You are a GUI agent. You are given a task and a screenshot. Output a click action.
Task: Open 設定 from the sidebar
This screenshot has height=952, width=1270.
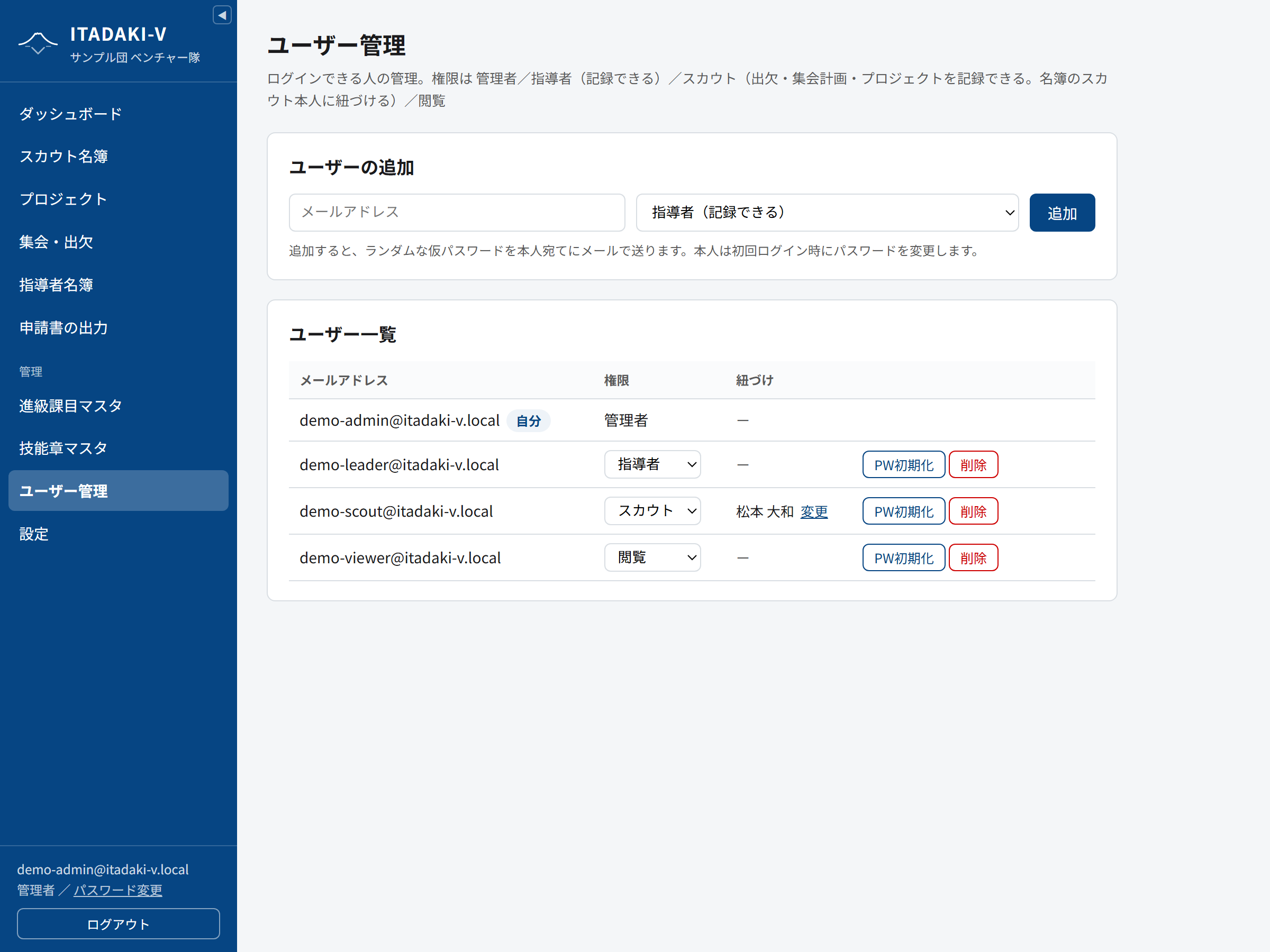pyautogui.click(x=119, y=534)
